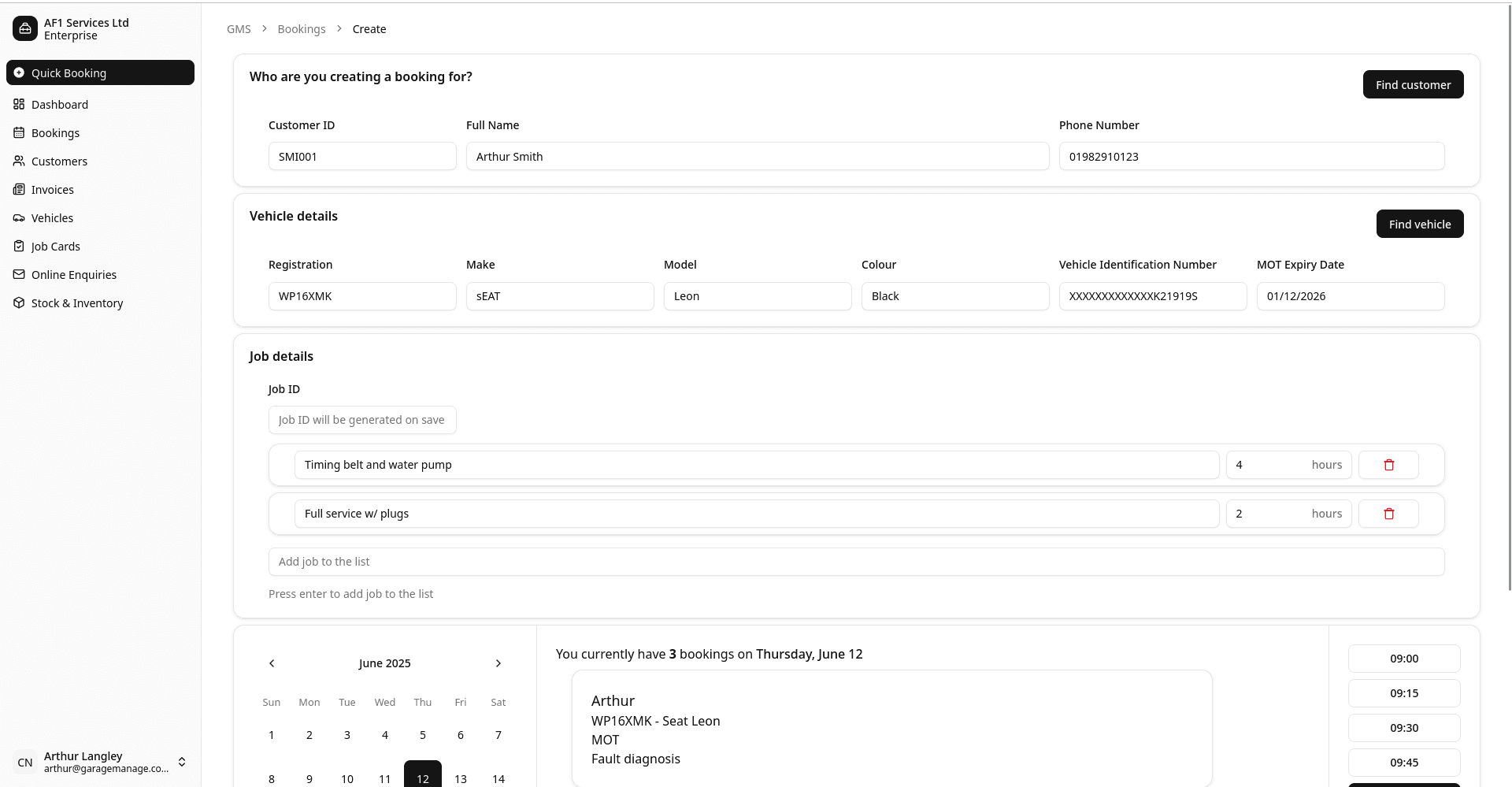
Task: Open the Job Cards sidebar icon
Action: pos(19,247)
